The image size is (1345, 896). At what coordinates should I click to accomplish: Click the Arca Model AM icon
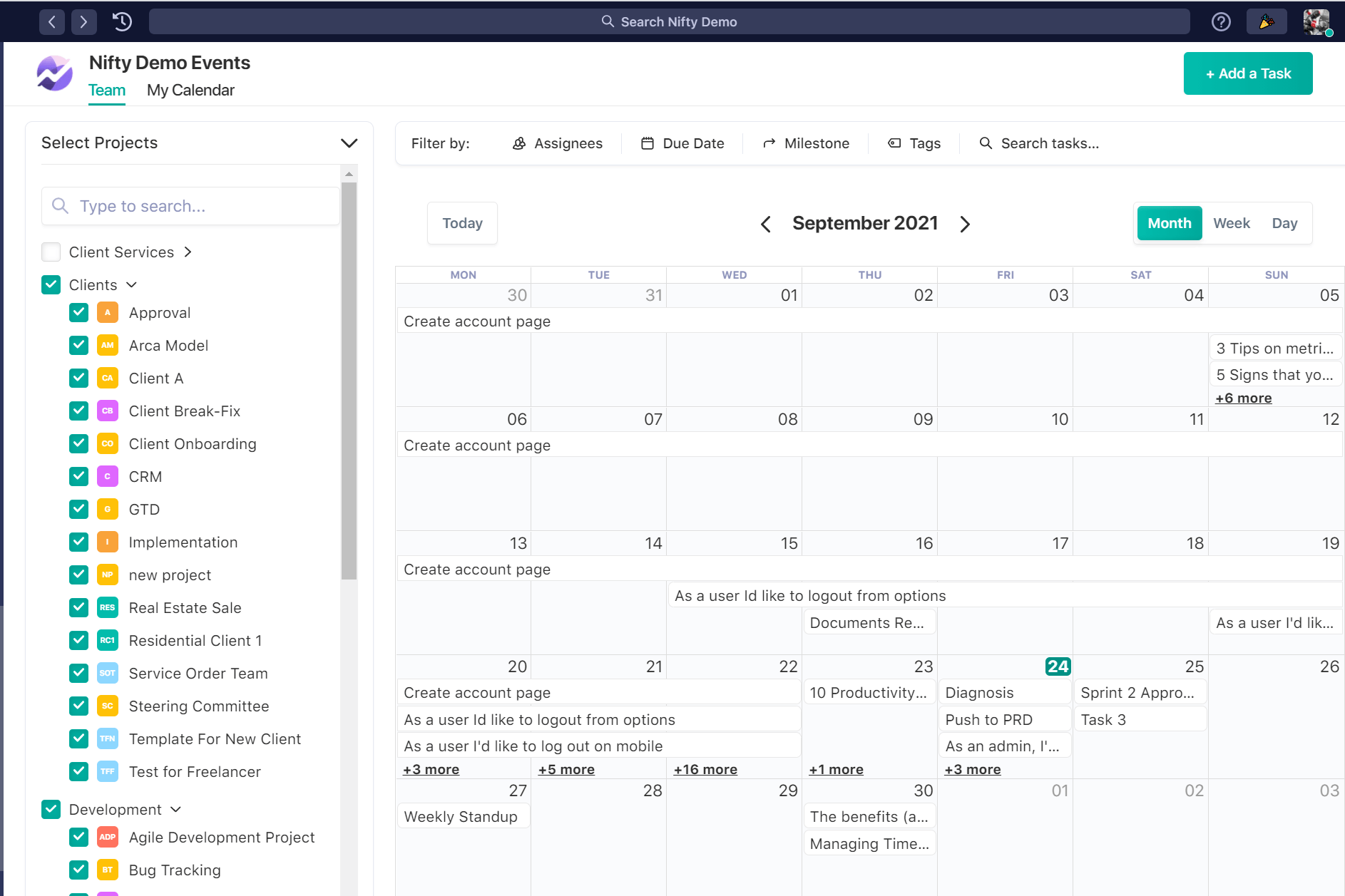point(108,346)
